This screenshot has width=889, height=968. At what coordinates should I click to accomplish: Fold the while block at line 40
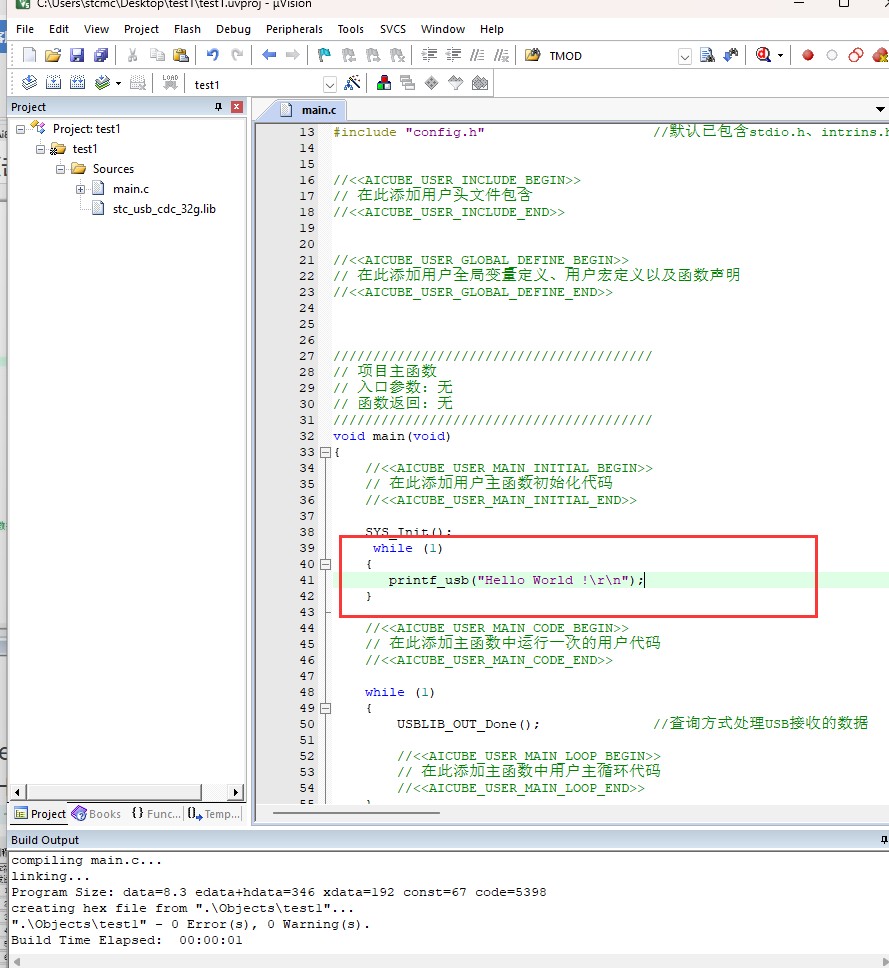325,564
